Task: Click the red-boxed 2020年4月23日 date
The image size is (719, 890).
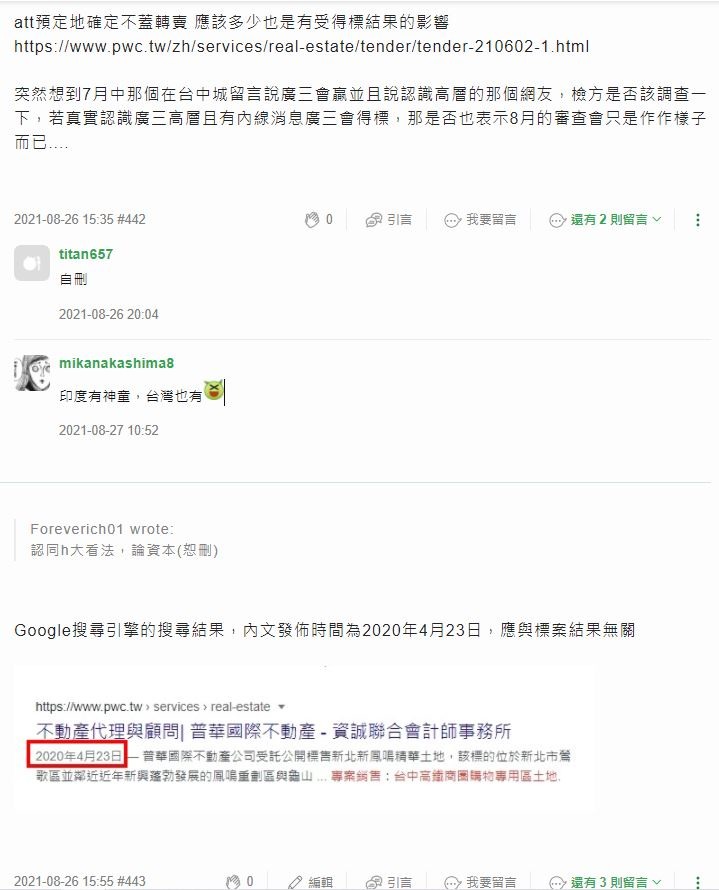Action: tap(77, 755)
